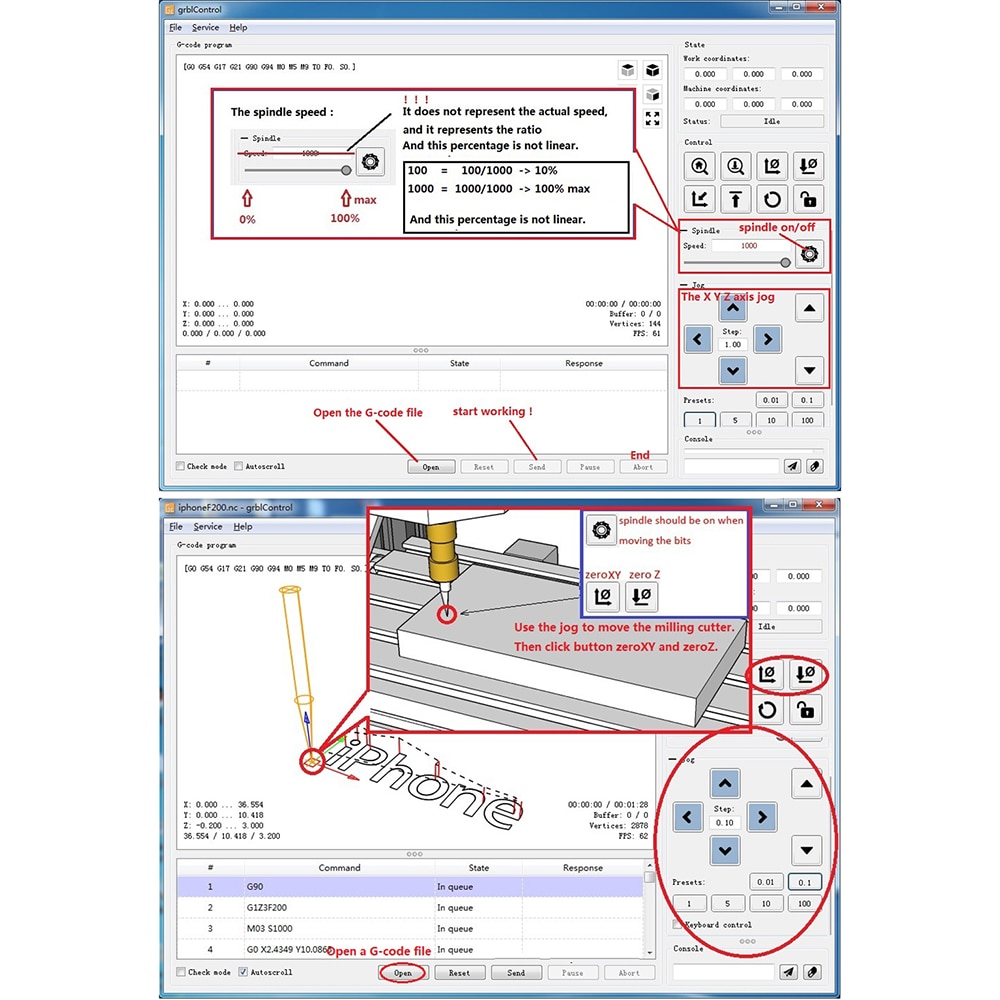The height and width of the screenshot is (1000, 1000).
Task: Click spindle speed slider in top window
Action: click(737, 262)
